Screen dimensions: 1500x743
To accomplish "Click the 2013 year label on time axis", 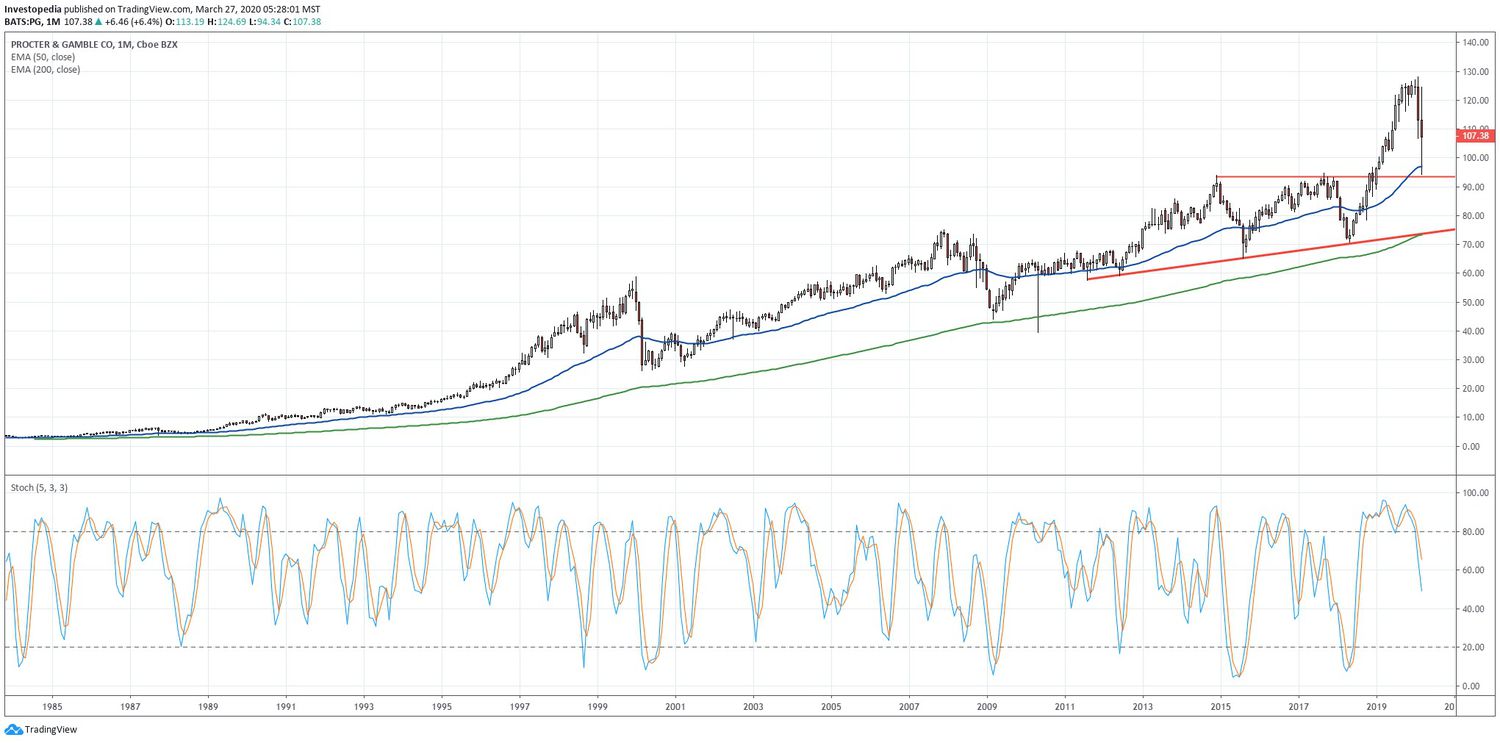I will (1143, 707).
